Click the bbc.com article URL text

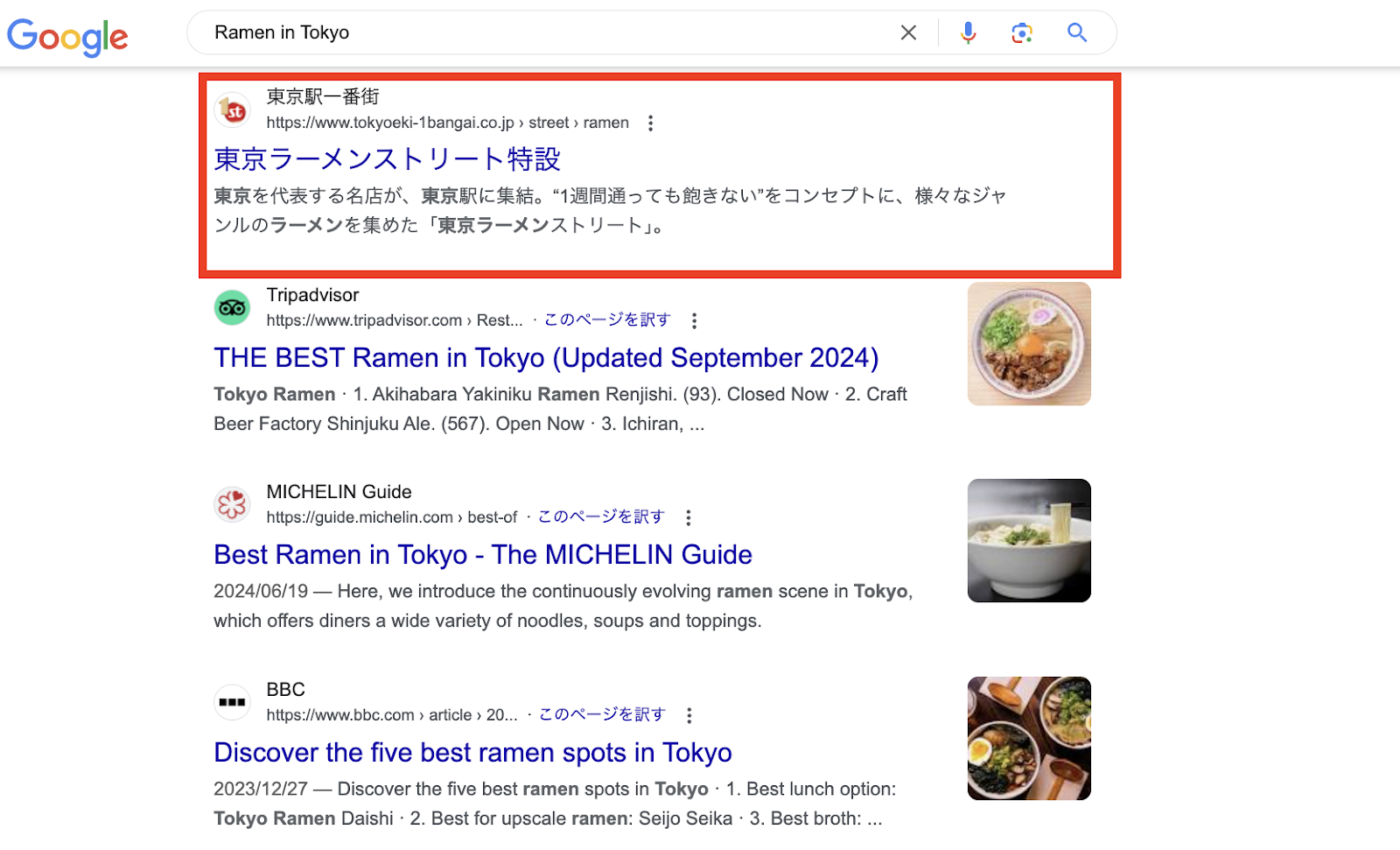(x=391, y=715)
